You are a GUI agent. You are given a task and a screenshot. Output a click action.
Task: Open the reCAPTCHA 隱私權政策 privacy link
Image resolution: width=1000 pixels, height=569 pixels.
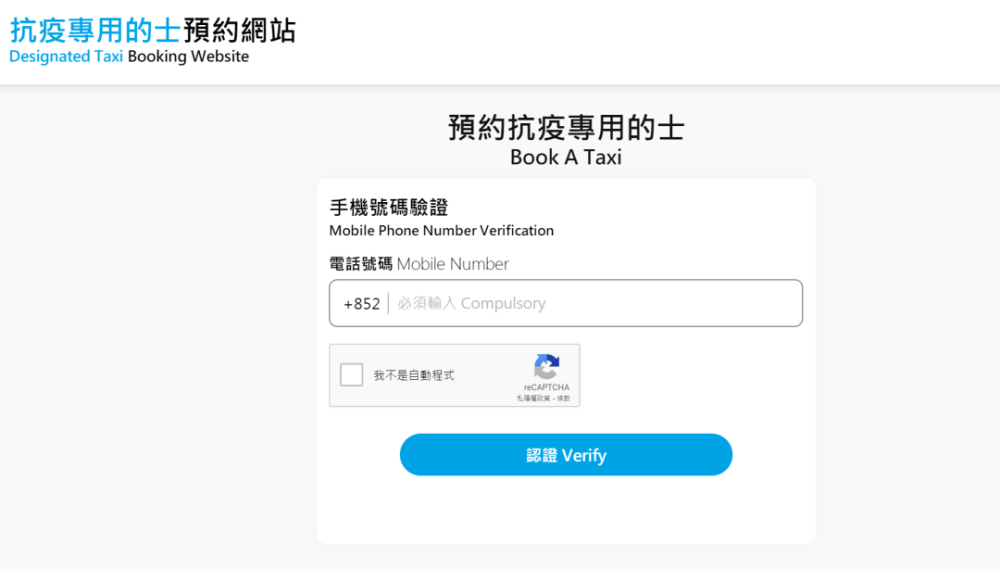[534, 398]
